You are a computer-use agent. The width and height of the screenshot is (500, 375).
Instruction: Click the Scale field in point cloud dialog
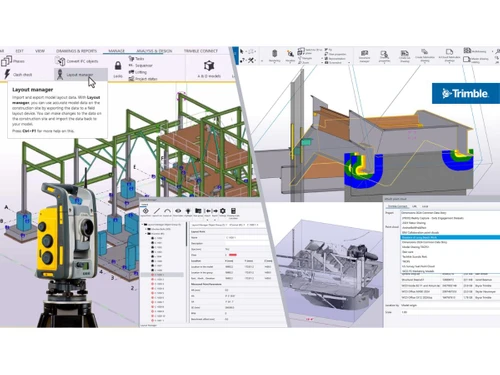(450, 312)
